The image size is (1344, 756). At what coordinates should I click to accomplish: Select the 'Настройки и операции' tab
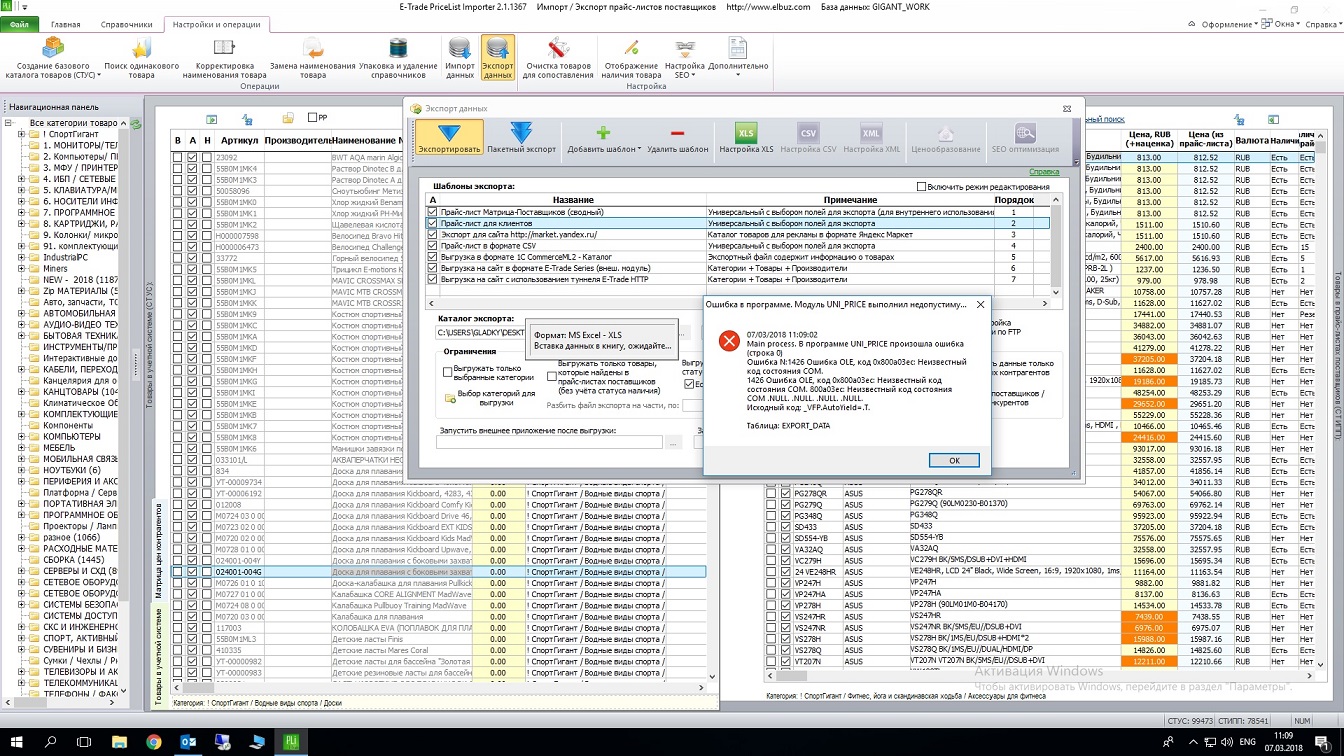[x=216, y=23]
